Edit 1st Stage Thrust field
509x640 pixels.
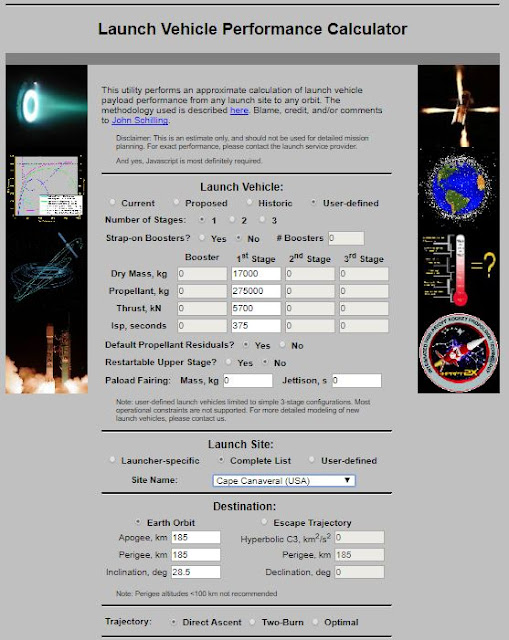(256, 309)
